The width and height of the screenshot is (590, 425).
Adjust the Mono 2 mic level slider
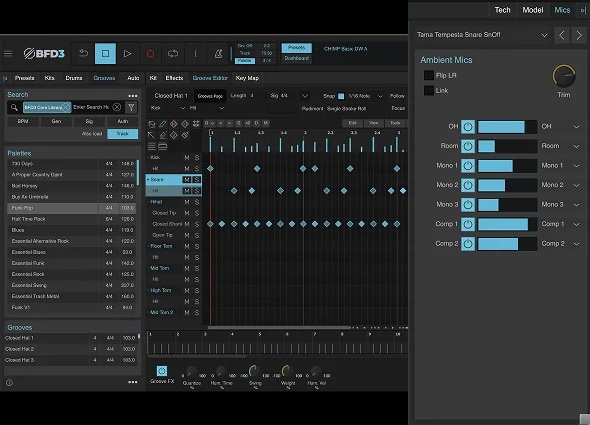tap(507, 185)
